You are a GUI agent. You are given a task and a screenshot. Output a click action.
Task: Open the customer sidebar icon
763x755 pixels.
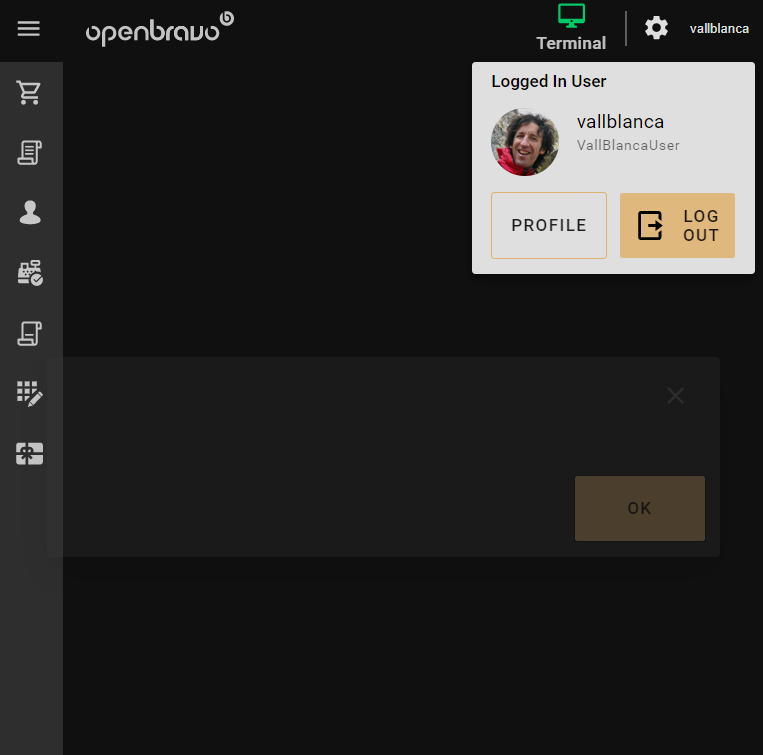click(x=30, y=213)
